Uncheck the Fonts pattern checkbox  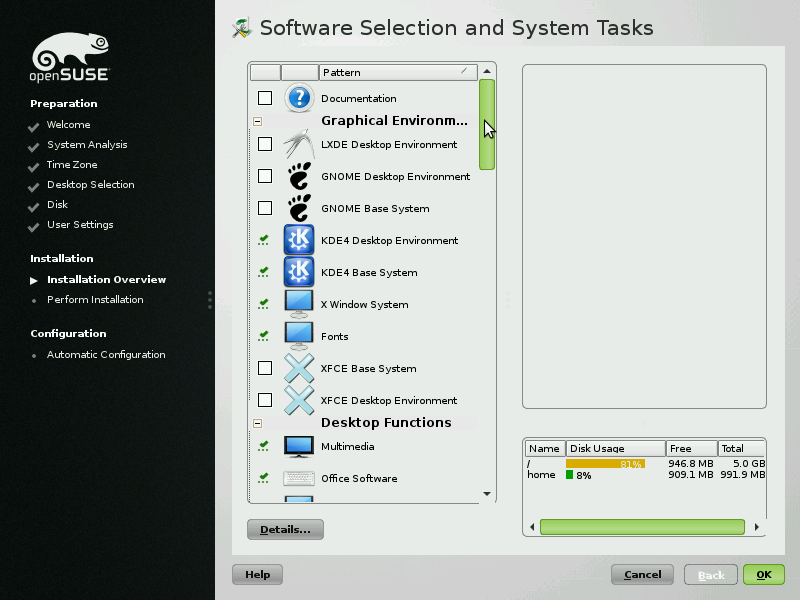pos(264,336)
